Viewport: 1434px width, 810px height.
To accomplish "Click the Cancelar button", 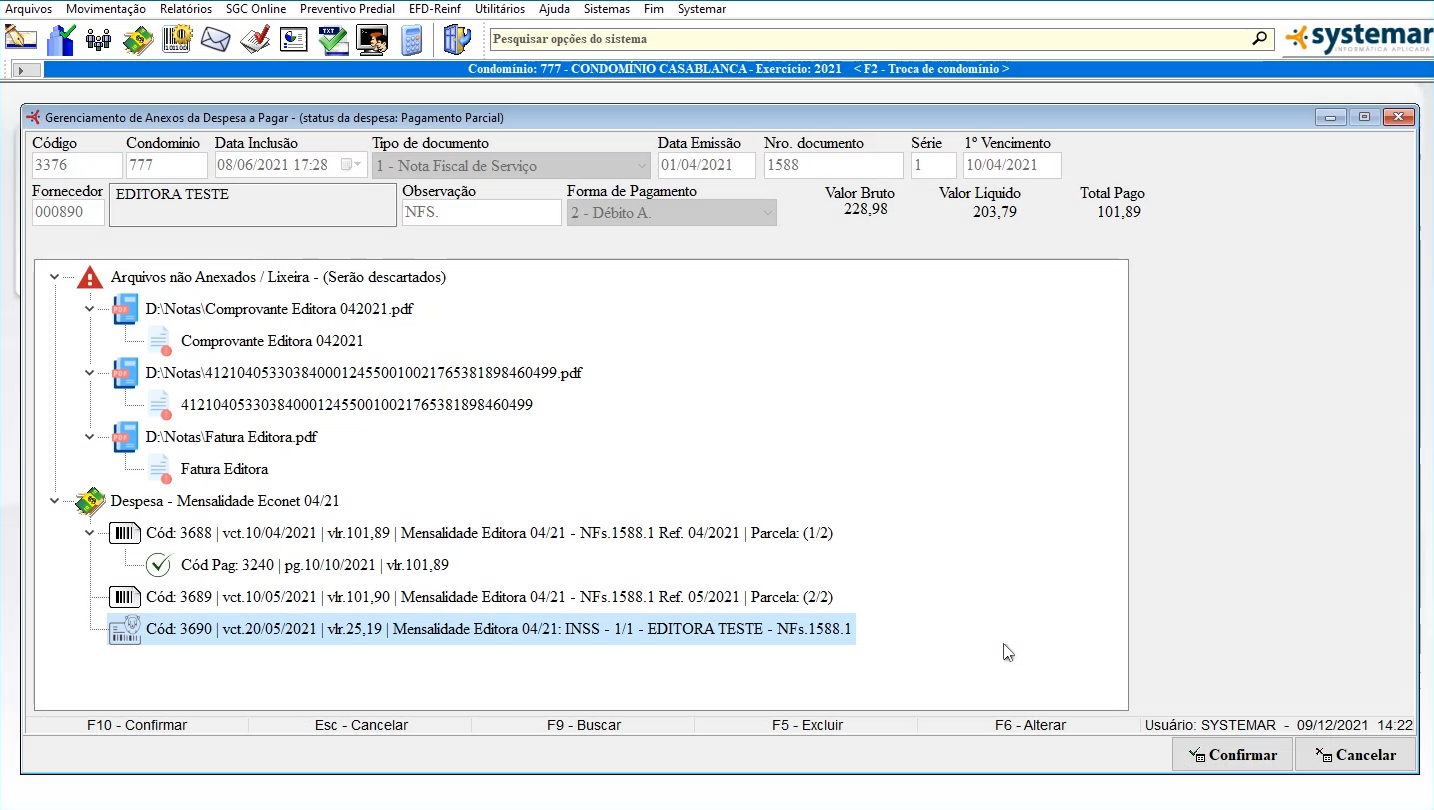I will click(1355, 755).
